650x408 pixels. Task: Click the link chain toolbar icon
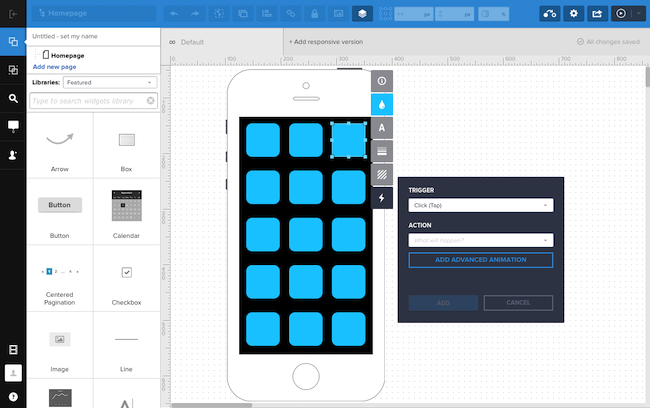pyautogui.click(x=291, y=14)
